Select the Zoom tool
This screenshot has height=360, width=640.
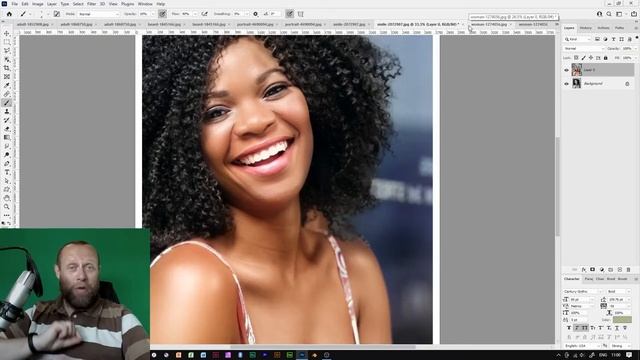[7, 207]
